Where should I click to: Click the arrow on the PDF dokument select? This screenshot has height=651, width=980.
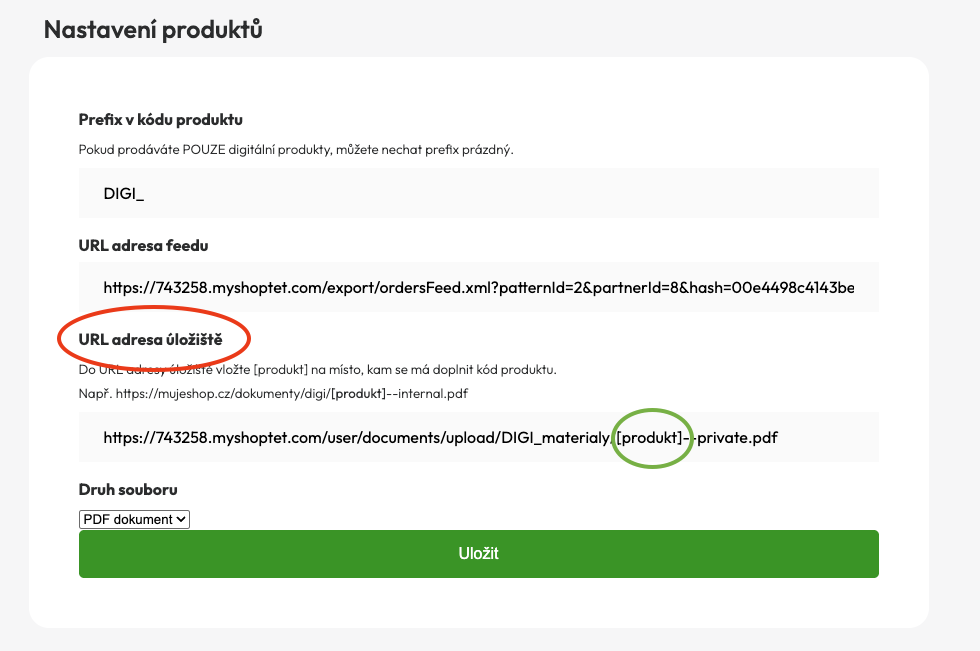coord(181,519)
